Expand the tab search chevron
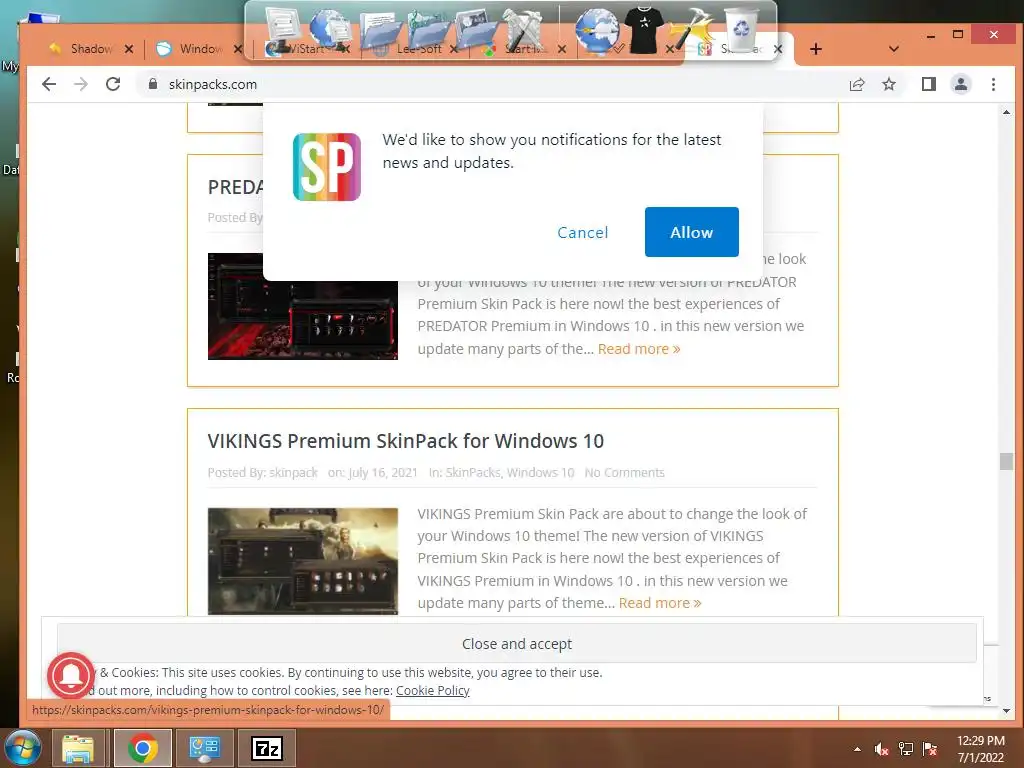The width and height of the screenshot is (1024, 768). [894, 49]
